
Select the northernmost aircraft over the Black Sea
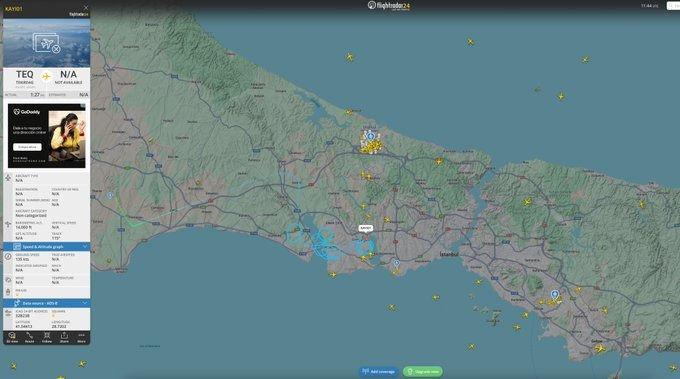471,42
